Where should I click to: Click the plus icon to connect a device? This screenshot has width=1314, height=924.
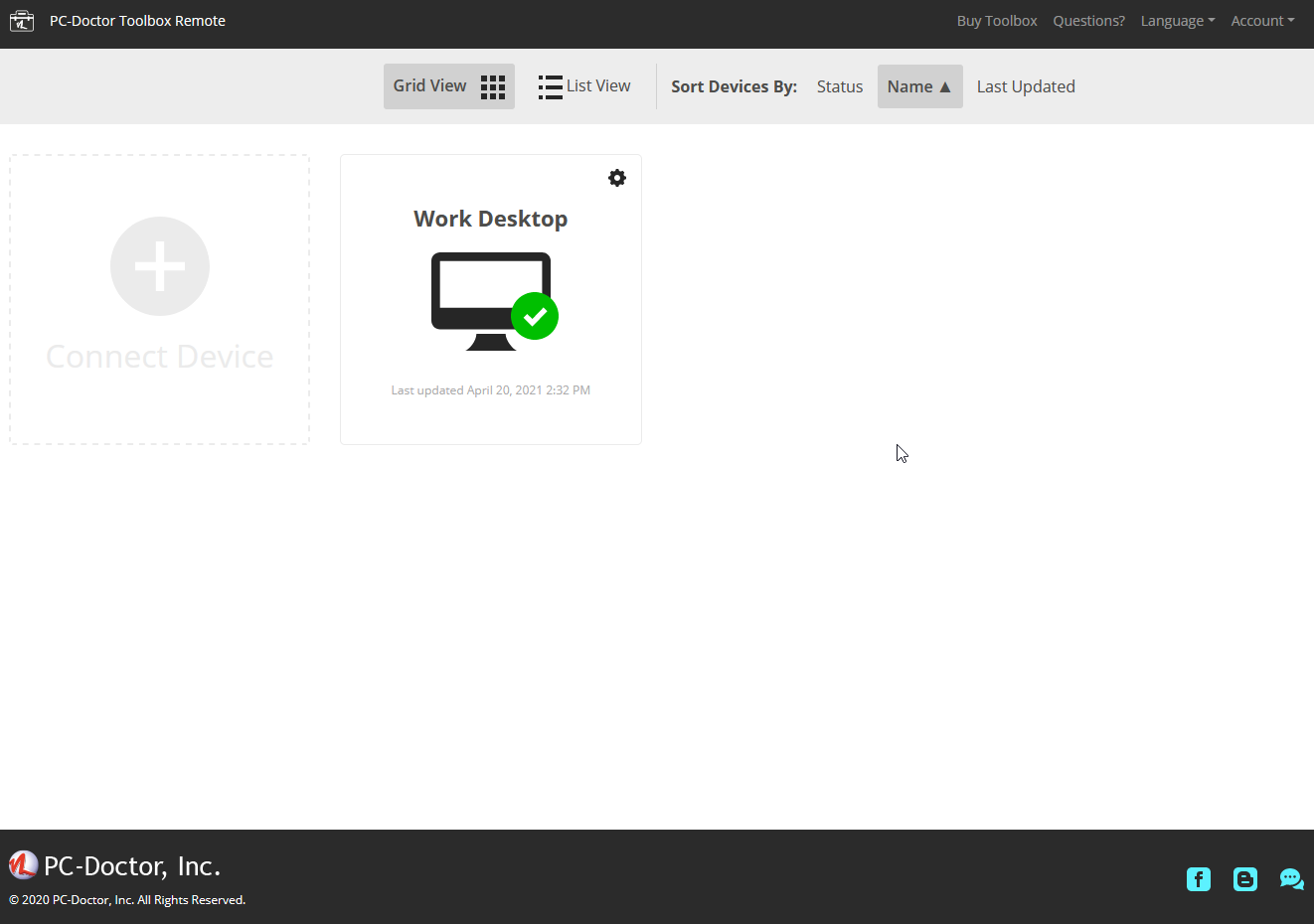(160, 266)
